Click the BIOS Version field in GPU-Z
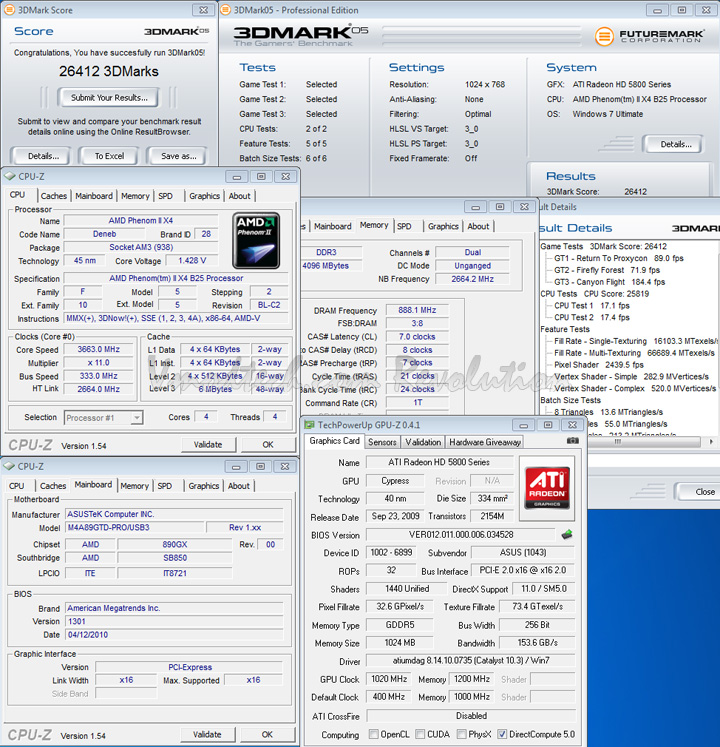The height and width of the screenshot is (747, 720). coord(461,535)
